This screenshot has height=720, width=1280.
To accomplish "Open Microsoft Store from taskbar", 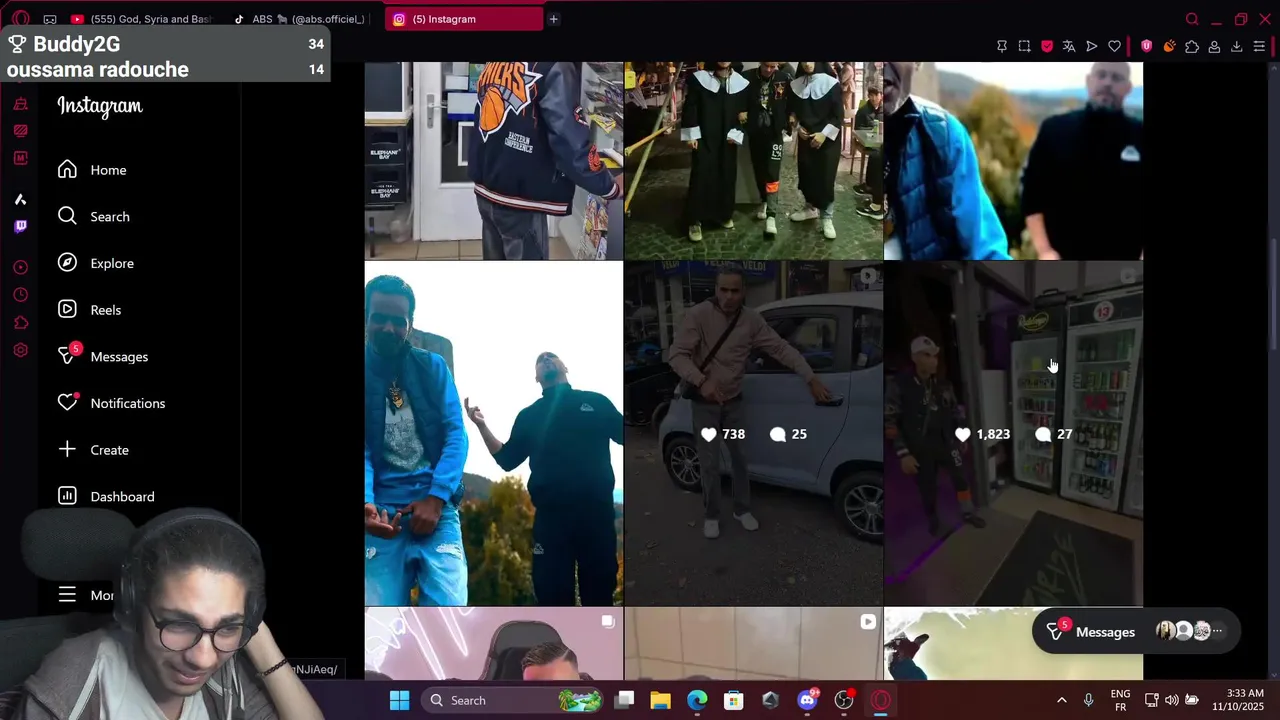I will [734, 700].
